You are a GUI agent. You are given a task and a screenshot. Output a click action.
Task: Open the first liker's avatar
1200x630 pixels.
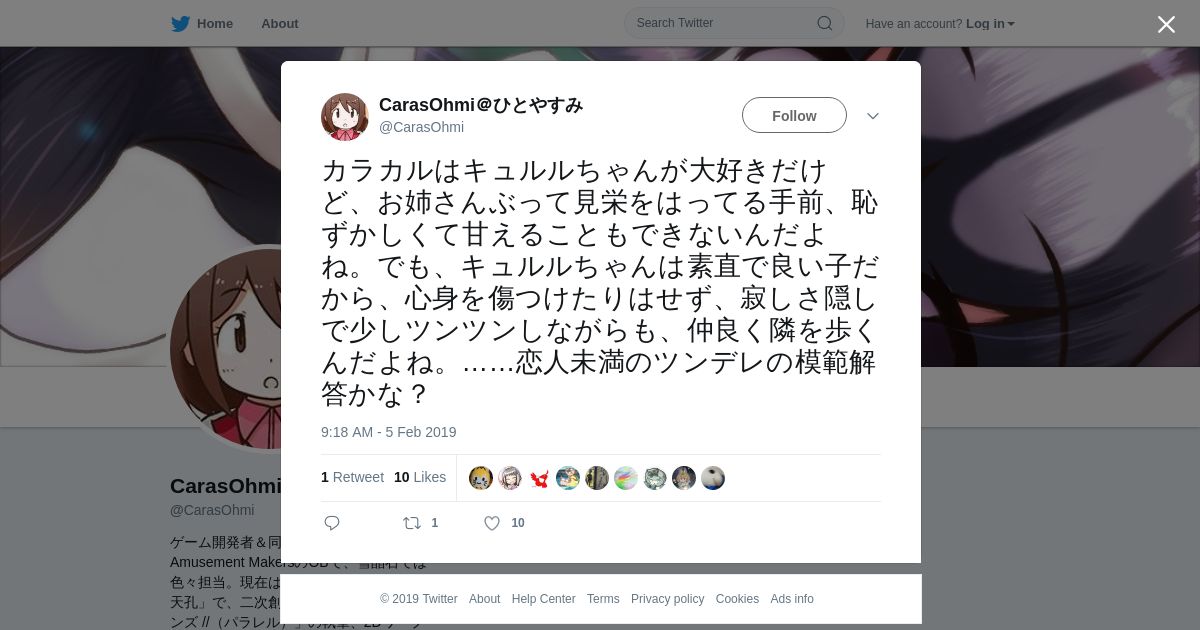[x=481, y=478]
